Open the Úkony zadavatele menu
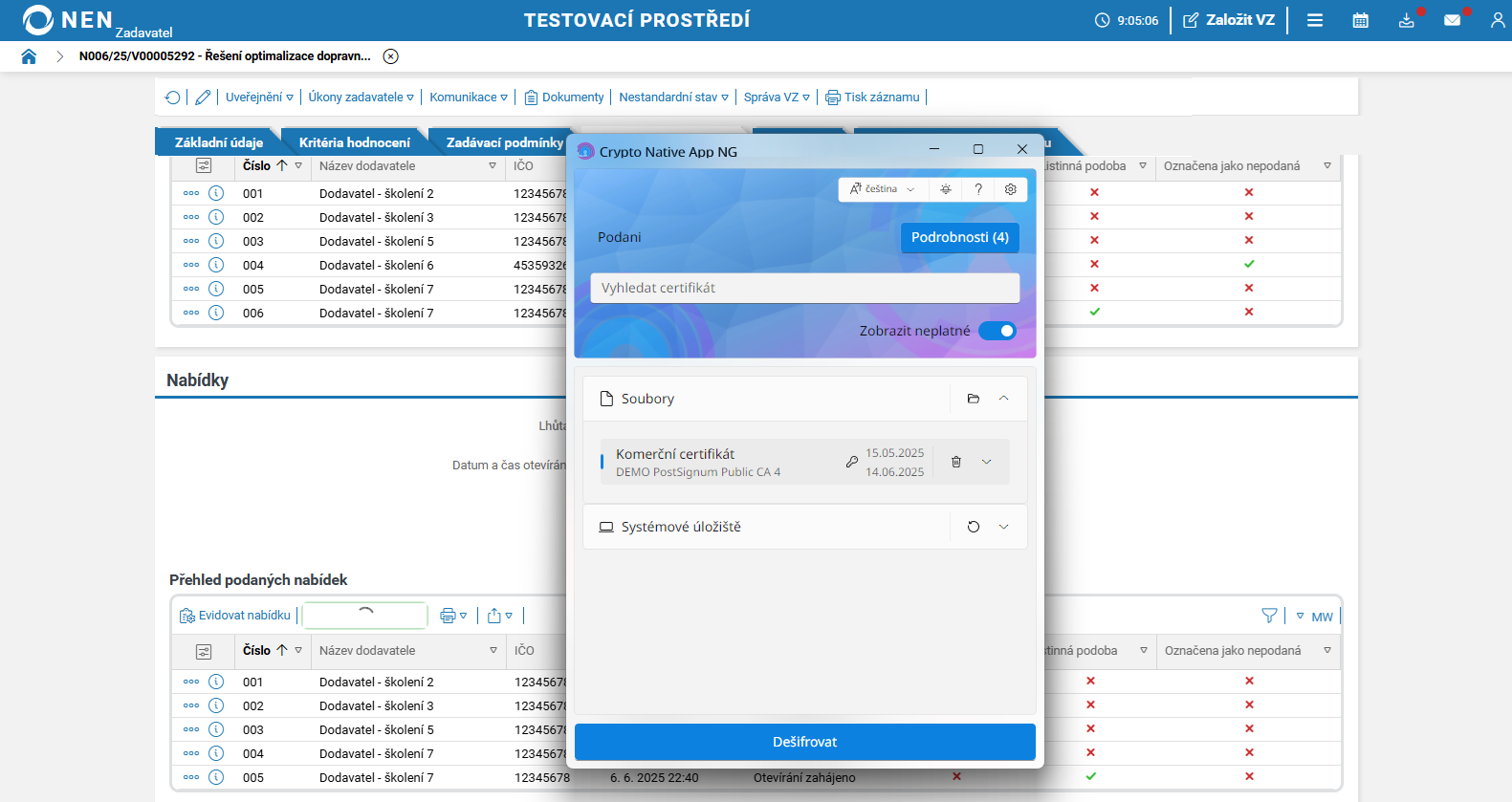The image size is (1512, 802). coord(361,98)
